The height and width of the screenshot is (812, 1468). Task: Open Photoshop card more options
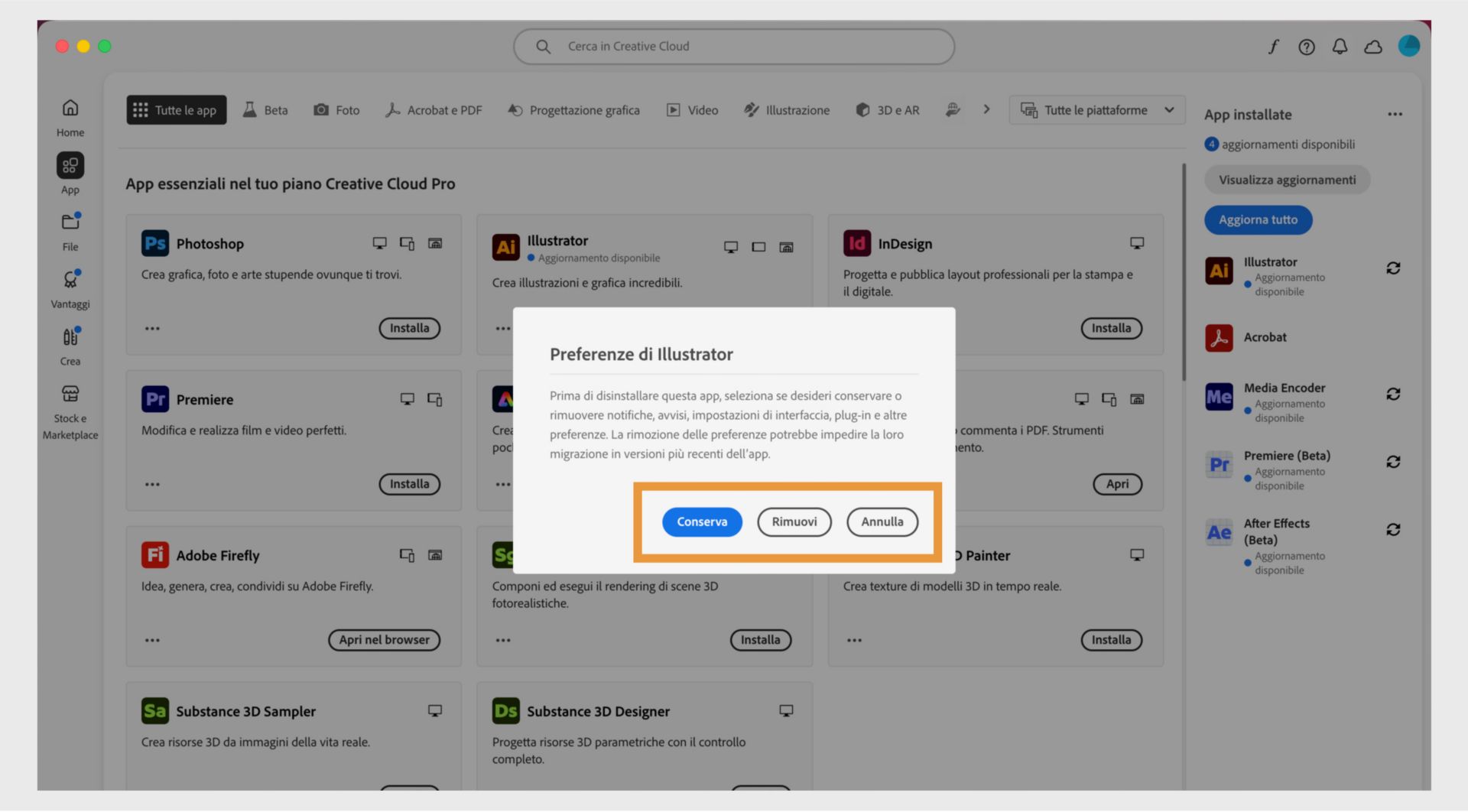[x=152, y=329]
